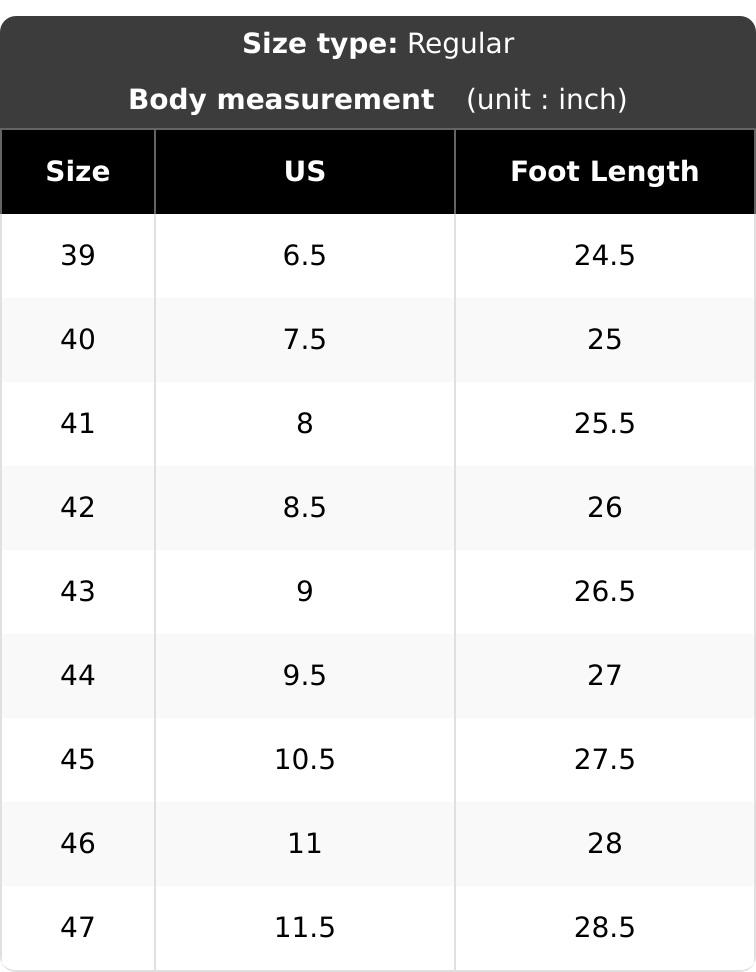Click the Body measurement heading

(x=281, y=99)
